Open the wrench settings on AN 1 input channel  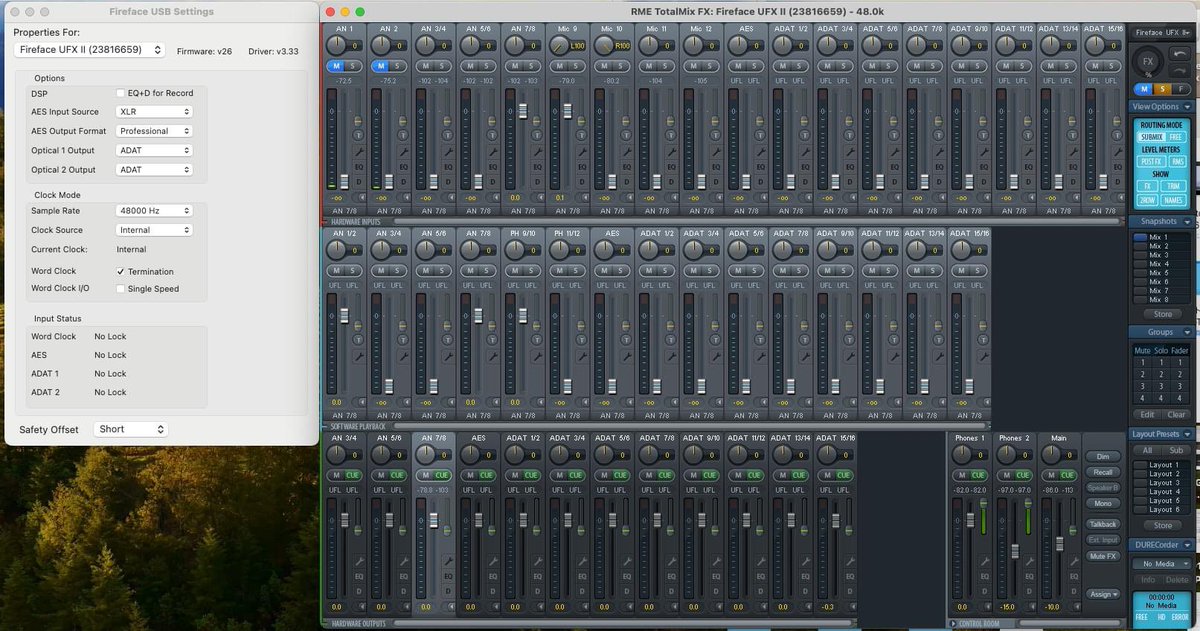(360, 151)
